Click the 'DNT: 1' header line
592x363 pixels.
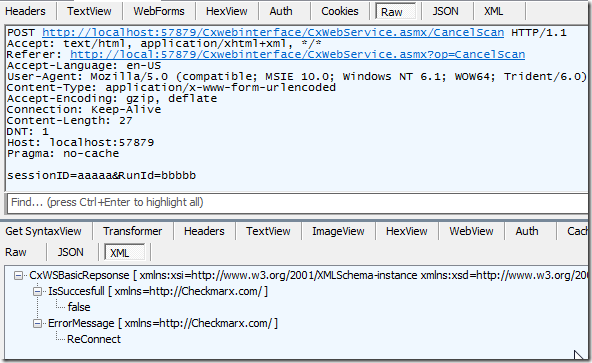28,132
